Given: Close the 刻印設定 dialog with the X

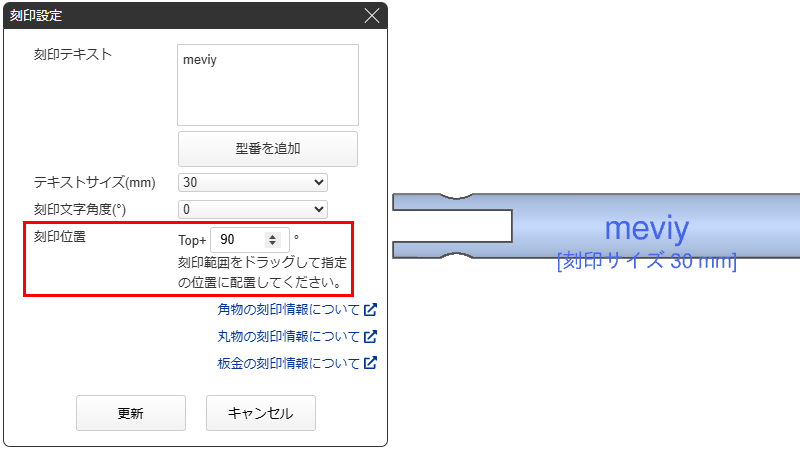Looking at the screenshot, I should point(372,16).
